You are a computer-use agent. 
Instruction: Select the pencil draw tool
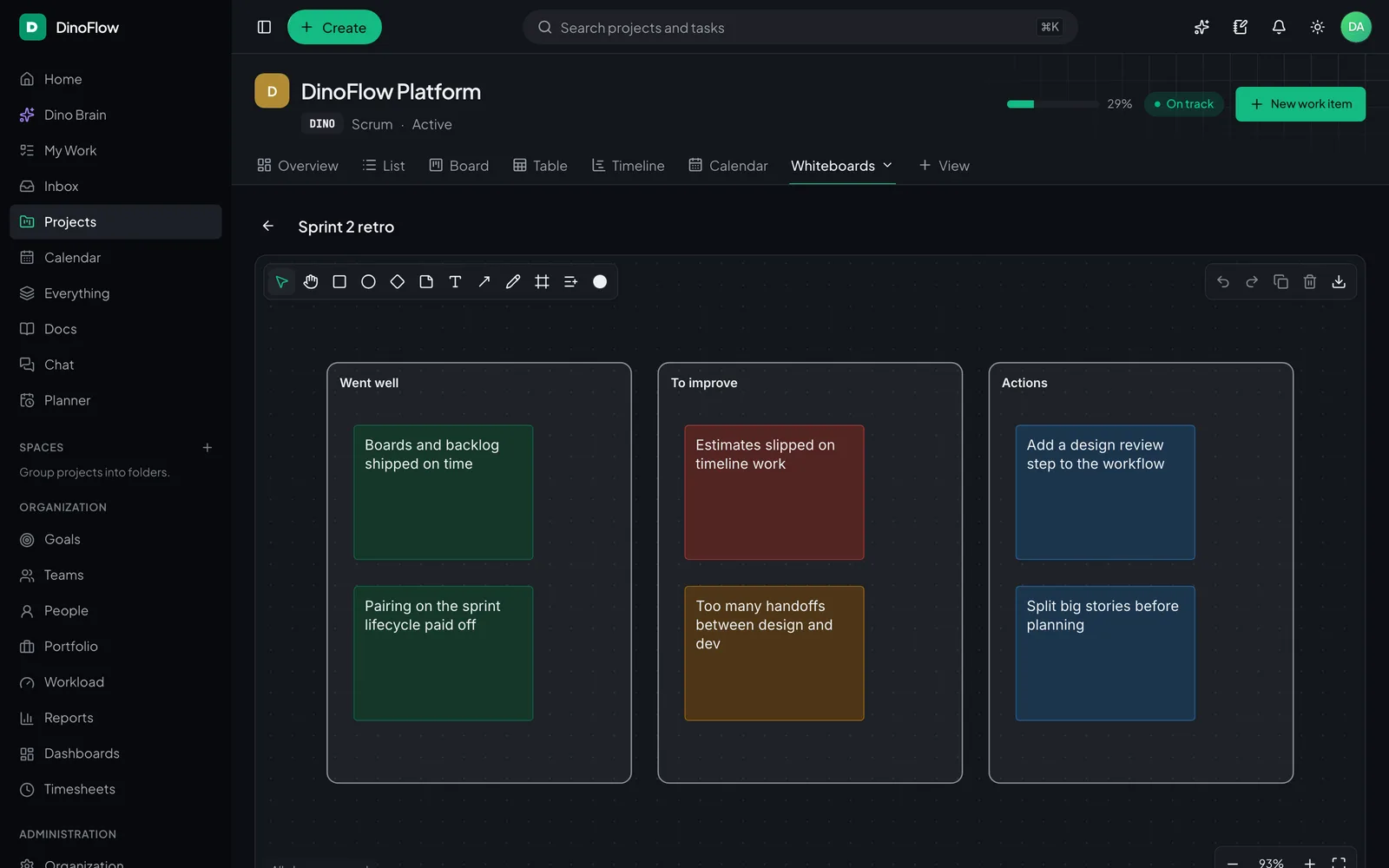[x=513, y=281]
